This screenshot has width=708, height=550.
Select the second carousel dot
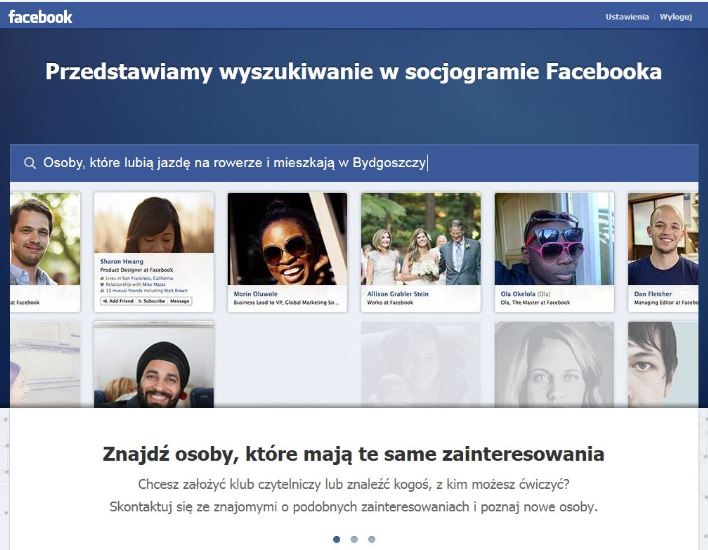354,539
